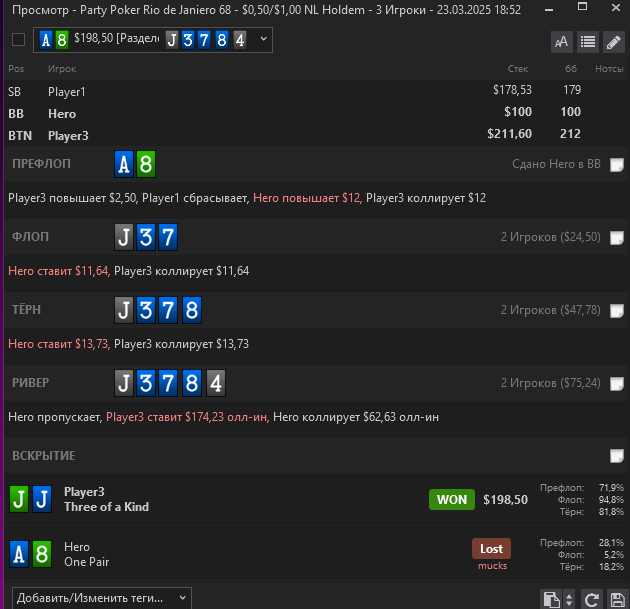This screenshot has height=609, width=630.
Task: Click the 'Сдано Hero в BB' text
Action: pyautogui.click(x=556, y=164)
